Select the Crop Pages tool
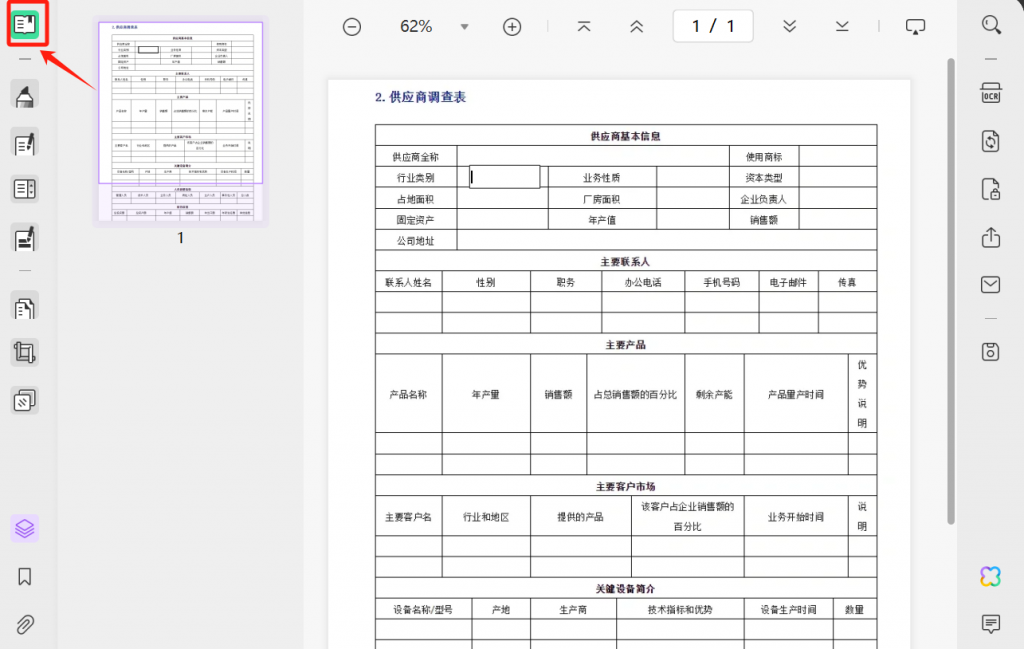Image resolution: width=1024 pixels, height=649 pixels. [x=25, y=353]
